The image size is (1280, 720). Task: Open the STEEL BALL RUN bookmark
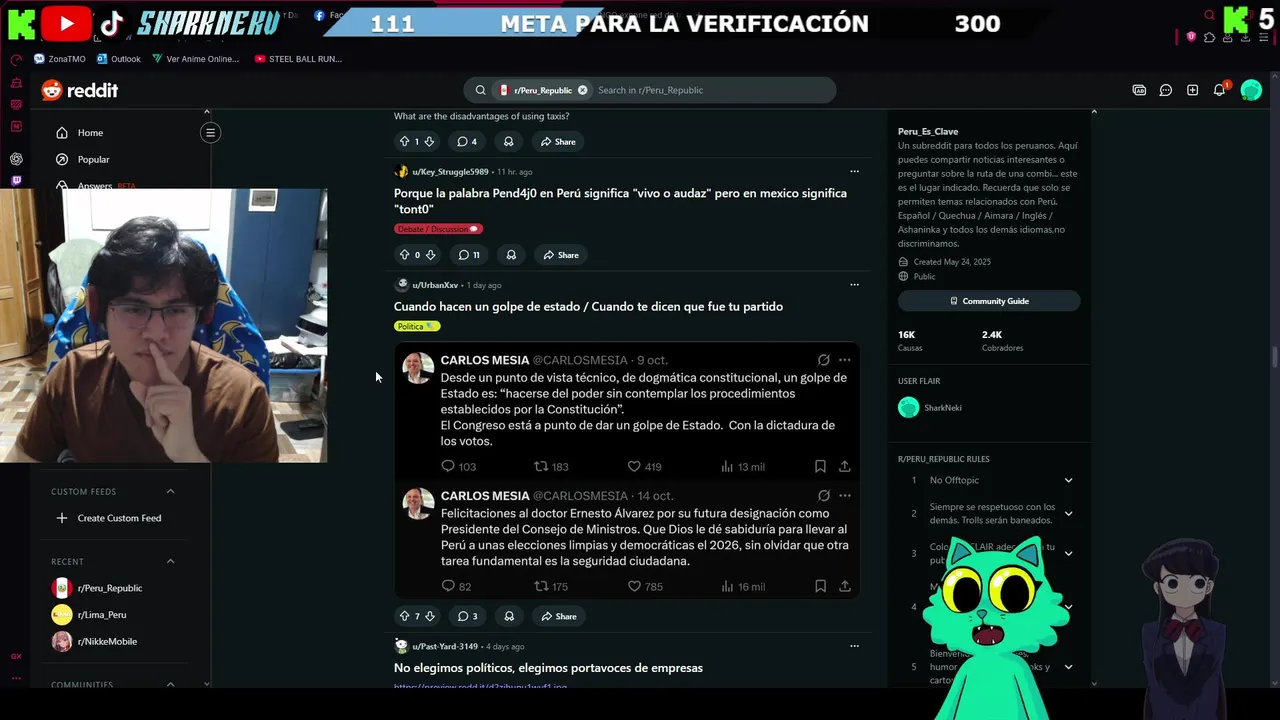298,59
